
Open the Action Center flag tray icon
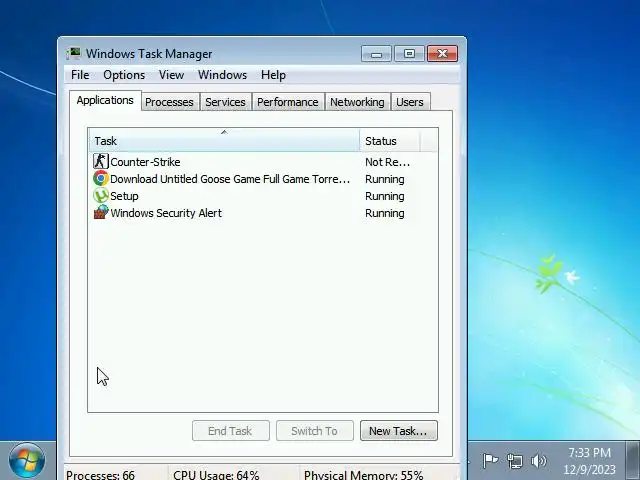click(x=490, y=461)
